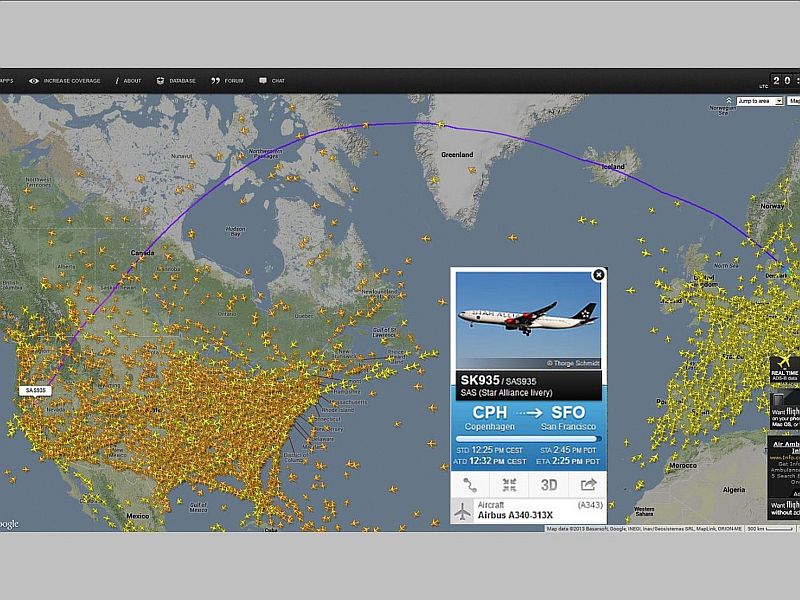Open the Database menu item
This screenshot has width=800, height=600.
coord(176,80)
